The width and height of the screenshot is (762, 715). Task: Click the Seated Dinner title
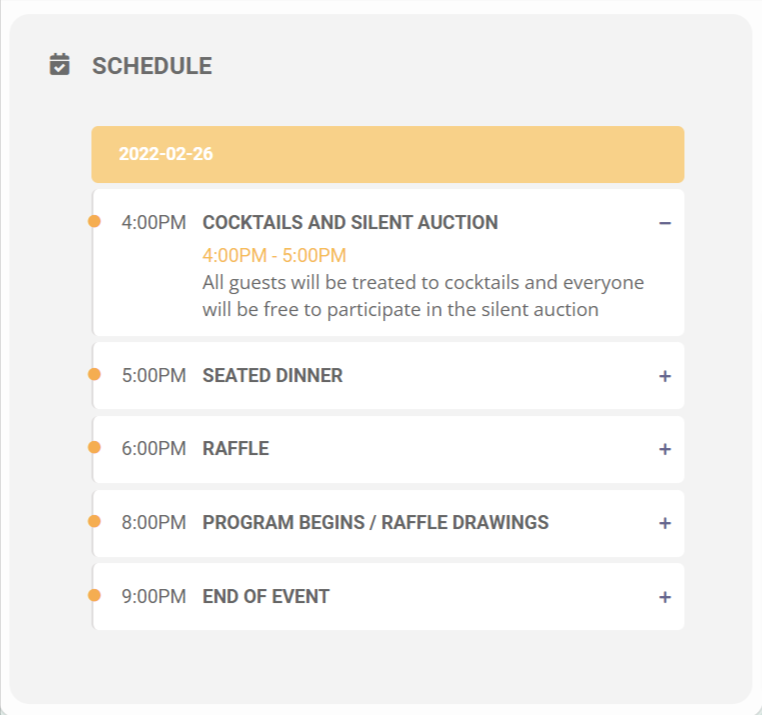pyautogui.click(x=273, y=376)
